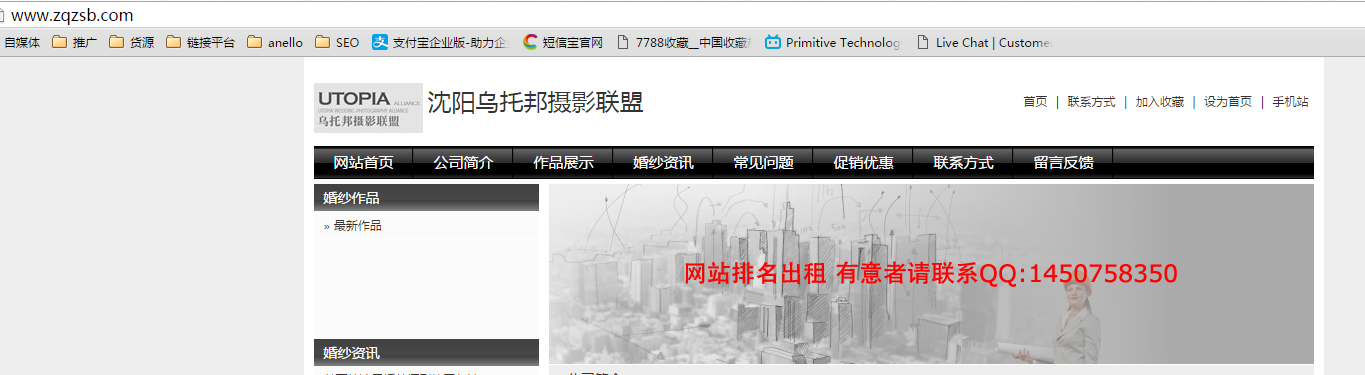Click the 加入收藏 link
Screen dimensions: 1365x375
1159,102
